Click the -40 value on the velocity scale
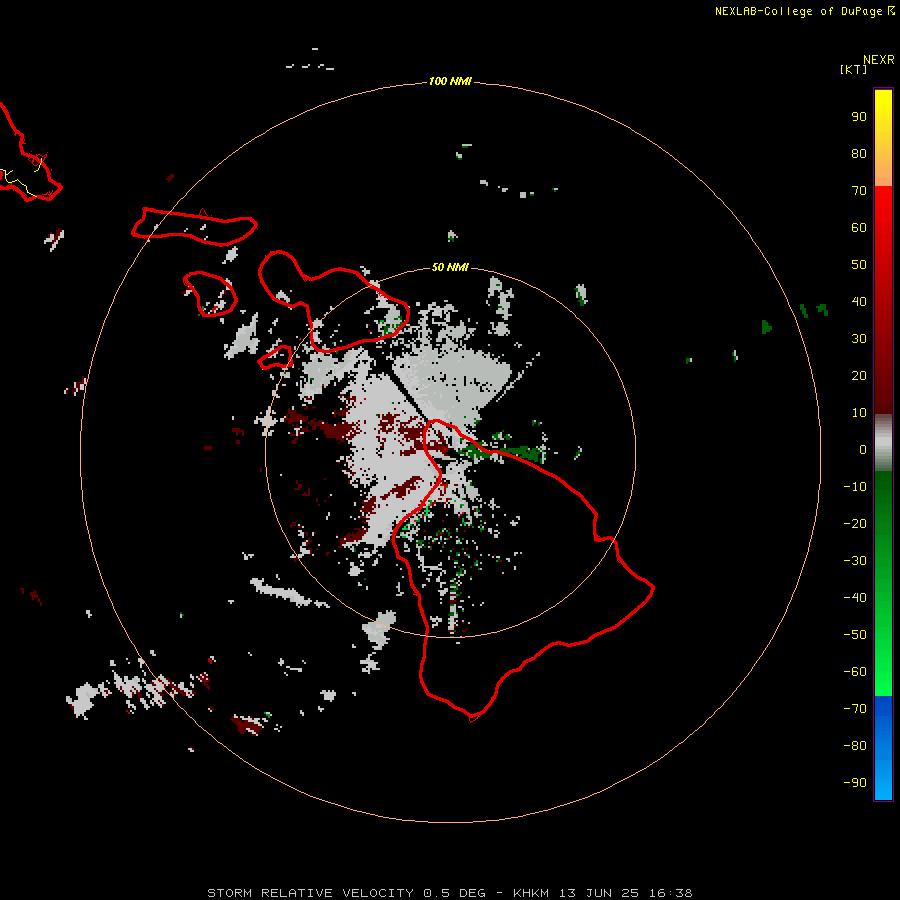This screenshot has height=900, width=900. point(855,598)
